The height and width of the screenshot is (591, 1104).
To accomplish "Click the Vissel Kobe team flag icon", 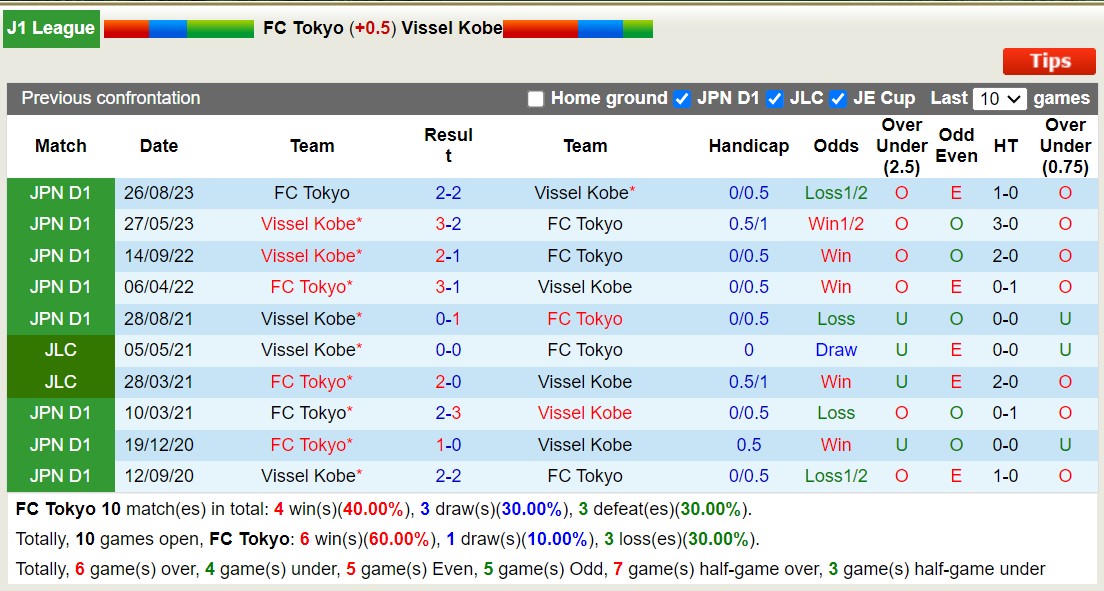I will [578, 28].
